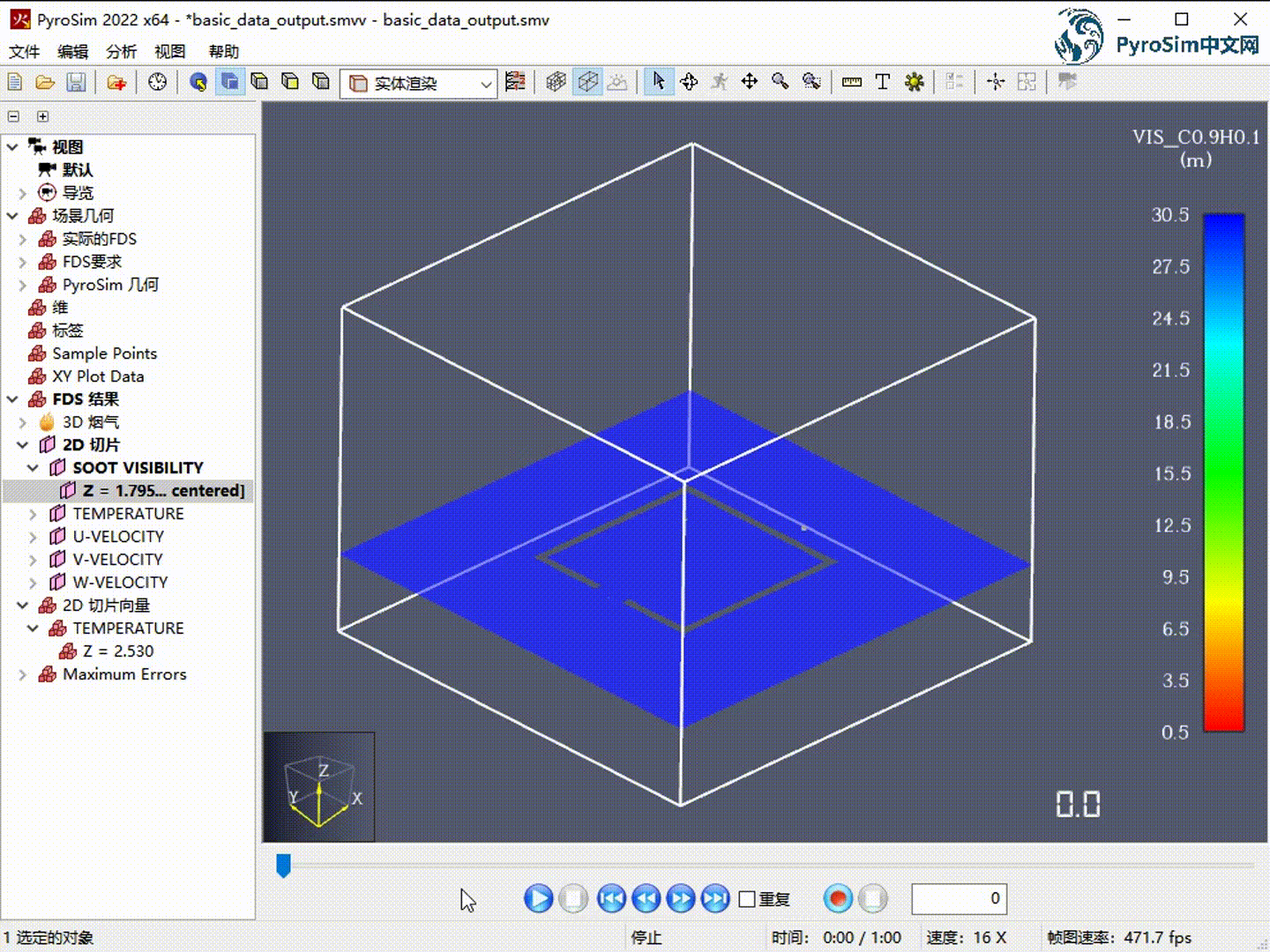
Task: Expand the TEMPERATURE slice node
Action: (x=33, y=514)
